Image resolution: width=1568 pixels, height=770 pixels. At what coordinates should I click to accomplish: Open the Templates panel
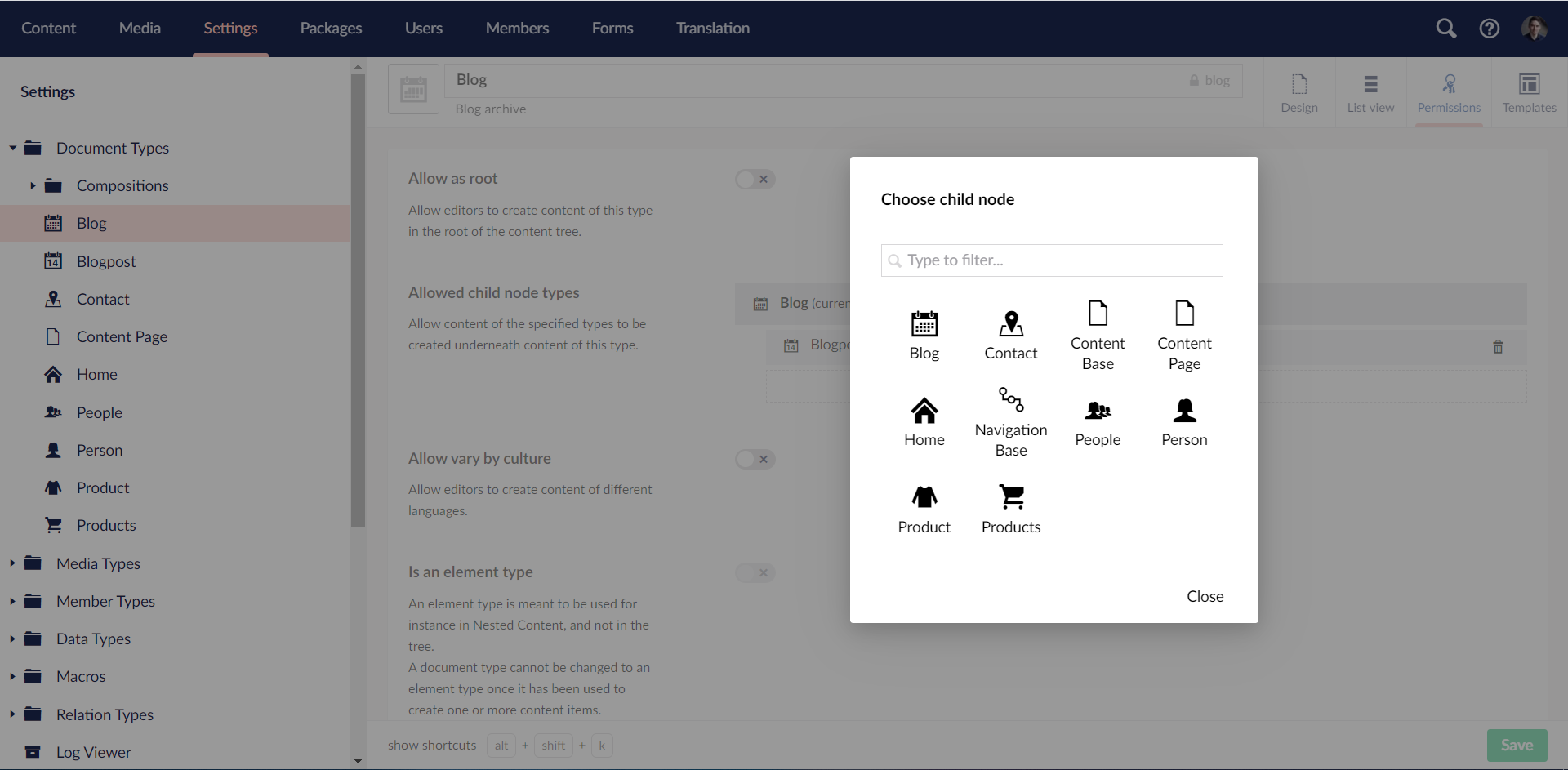[x=1529, y=92]
